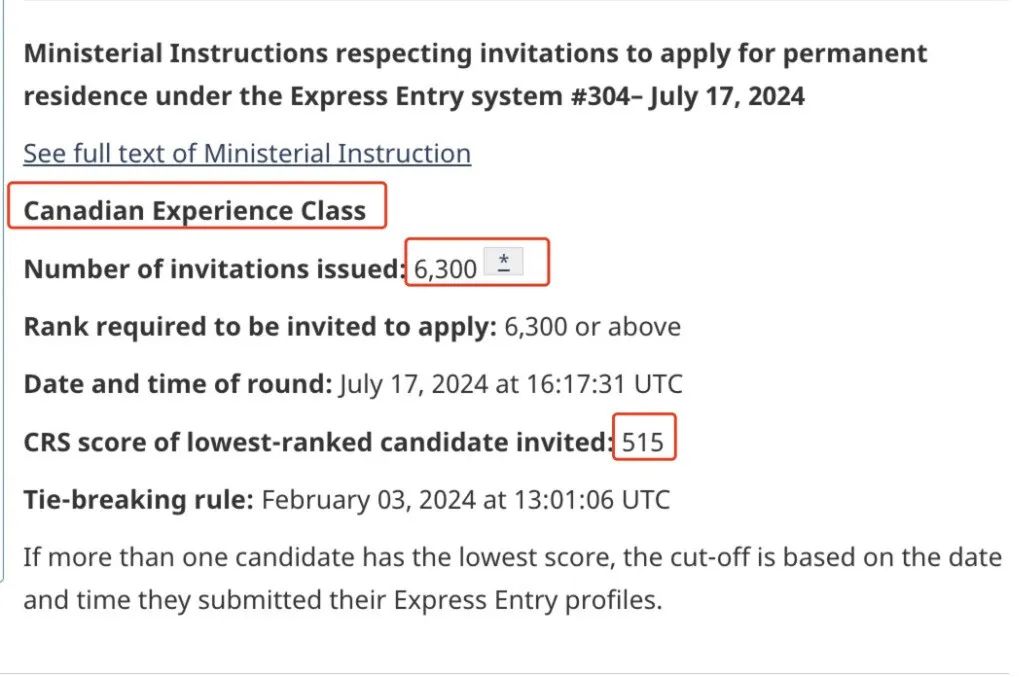Image resolution: width=1023 pixels, height=677 pixels.
Task: Click the asterisk footnote beside 6,300
Action: pos(503,262)
